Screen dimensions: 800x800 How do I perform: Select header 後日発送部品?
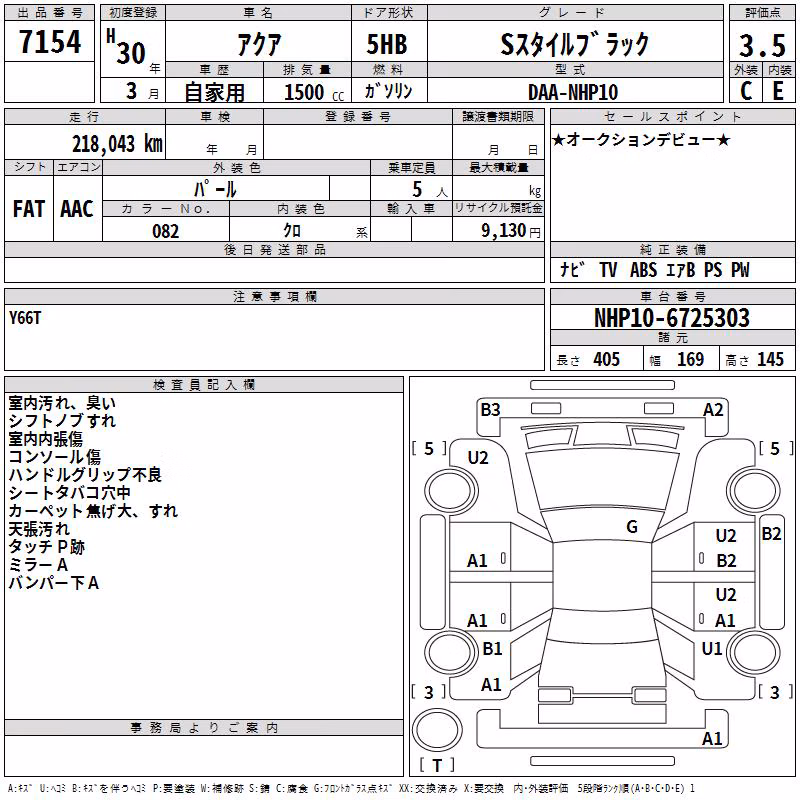tap(274, 249)
